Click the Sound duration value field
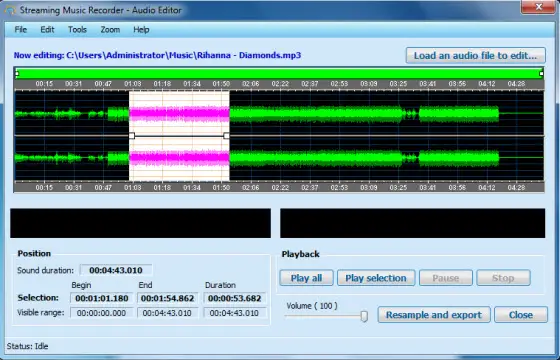Viewport: 560px width, 360px height. tap(116, 270)
